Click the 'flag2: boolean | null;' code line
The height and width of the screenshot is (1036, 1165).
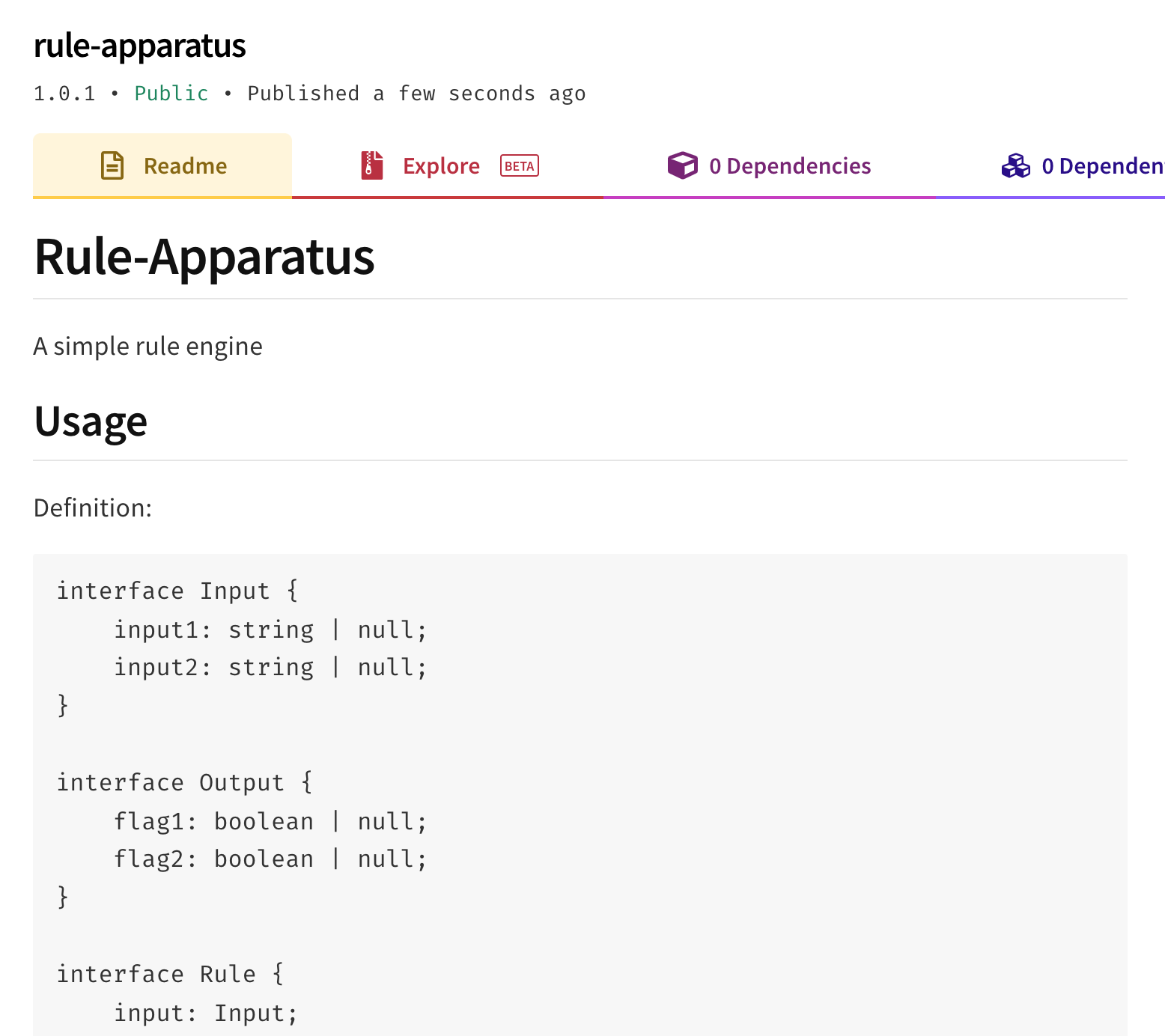tap(270, 859)
